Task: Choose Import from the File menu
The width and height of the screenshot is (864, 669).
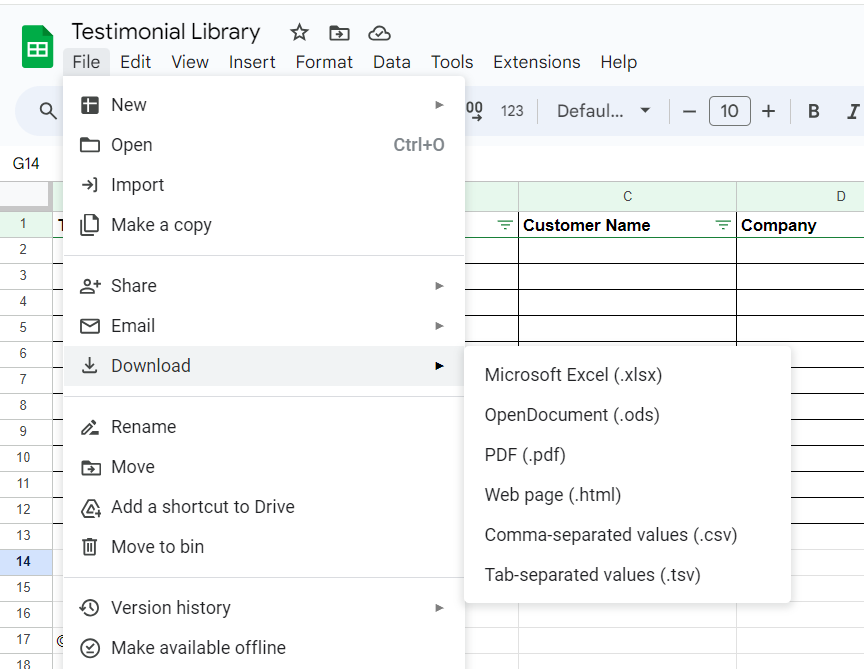Action: 264,185
